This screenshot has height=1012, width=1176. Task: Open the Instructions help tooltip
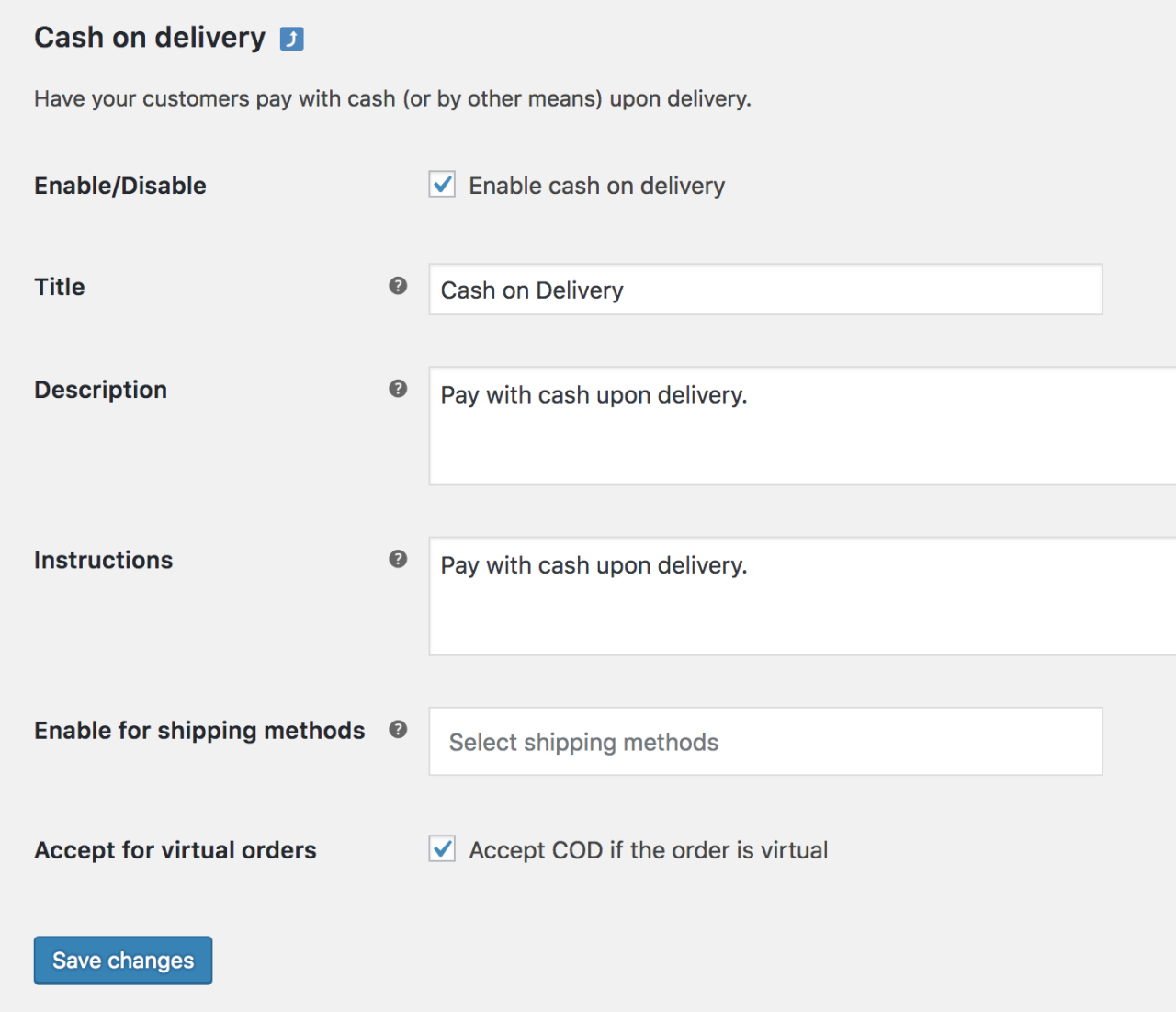coord(398,559)
